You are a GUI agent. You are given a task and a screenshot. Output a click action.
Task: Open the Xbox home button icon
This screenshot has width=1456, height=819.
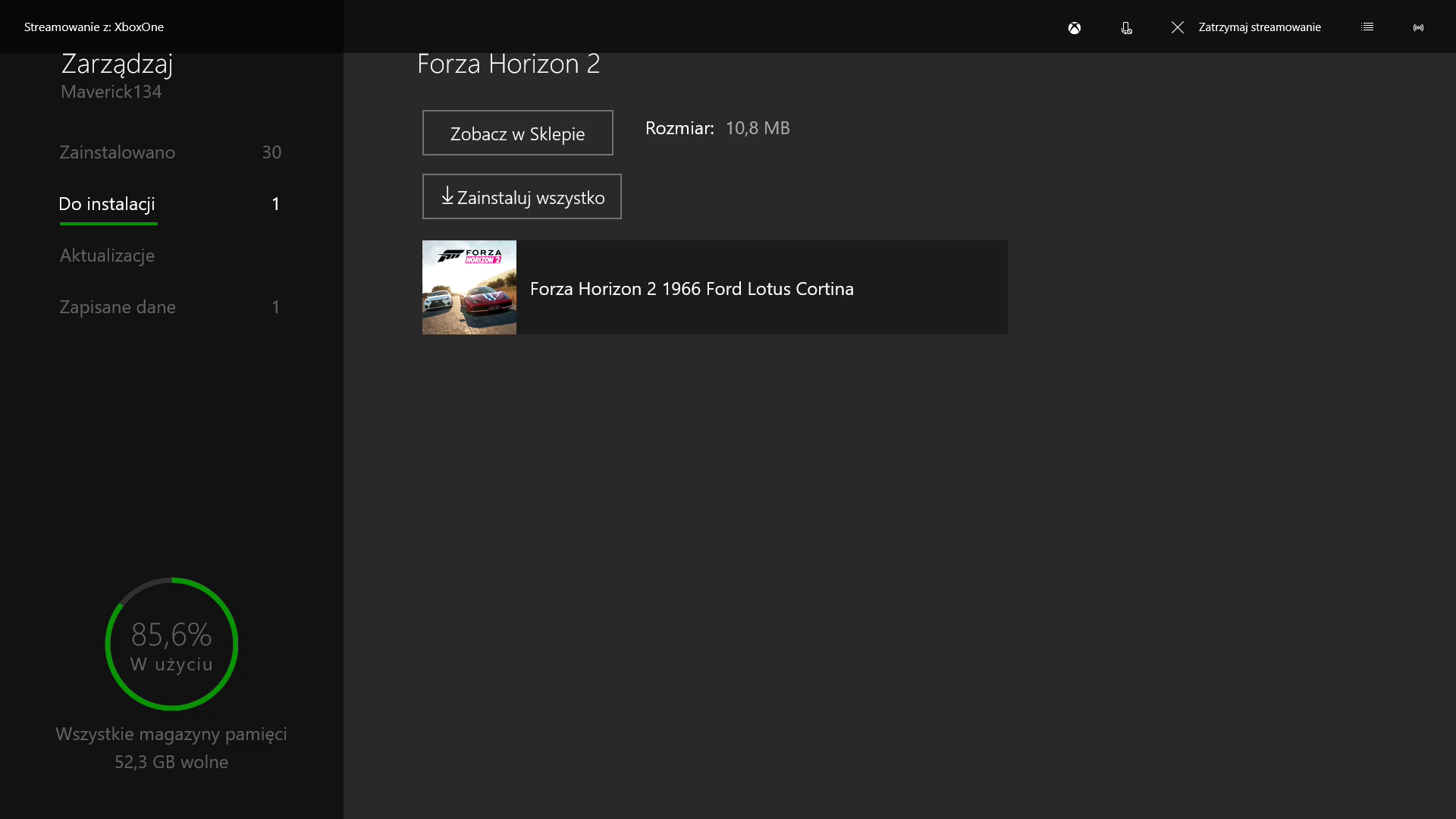coord(1075,28)
